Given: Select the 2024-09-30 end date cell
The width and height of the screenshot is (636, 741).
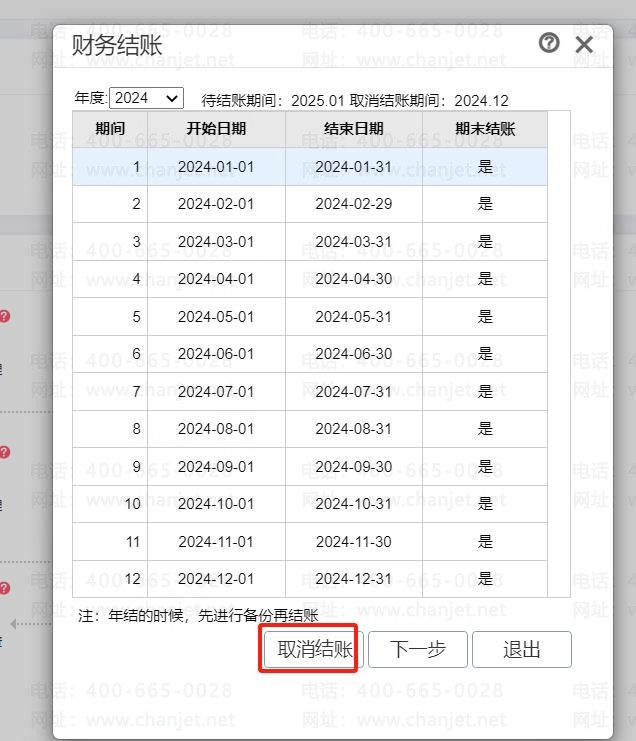Looking at the screenshot, I should click(x=354, y=467).
